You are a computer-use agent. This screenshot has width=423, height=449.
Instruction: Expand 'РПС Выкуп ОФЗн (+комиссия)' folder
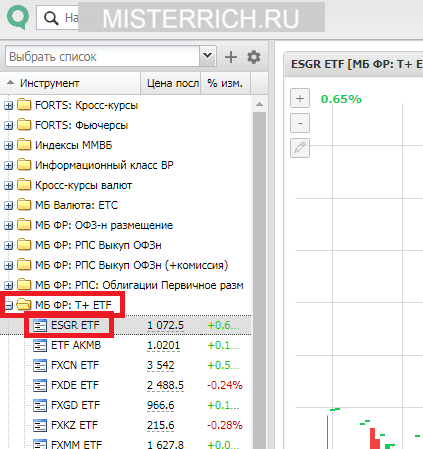pos(8,266)
